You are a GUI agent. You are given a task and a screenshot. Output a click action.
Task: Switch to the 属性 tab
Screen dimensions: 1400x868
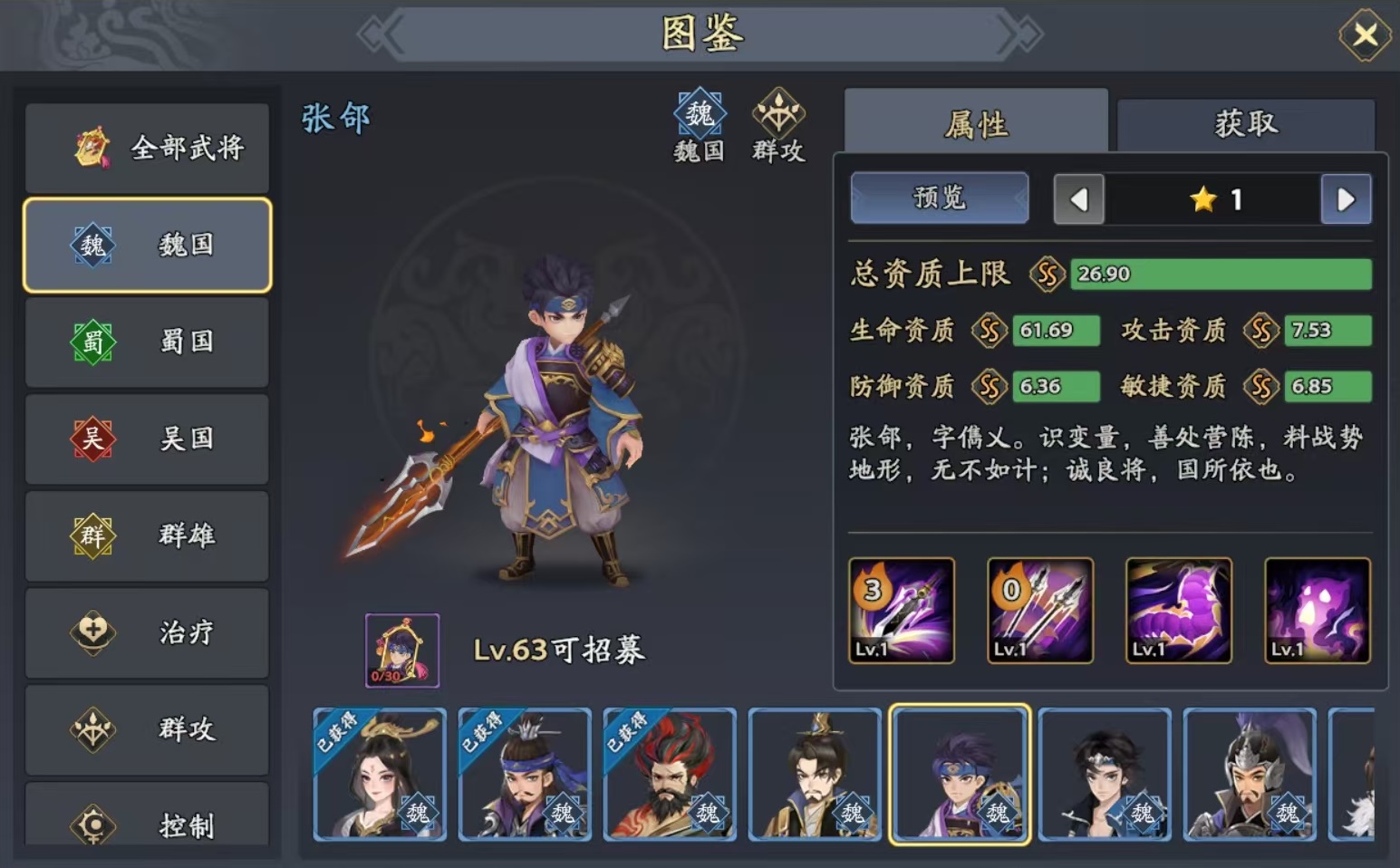976,122
